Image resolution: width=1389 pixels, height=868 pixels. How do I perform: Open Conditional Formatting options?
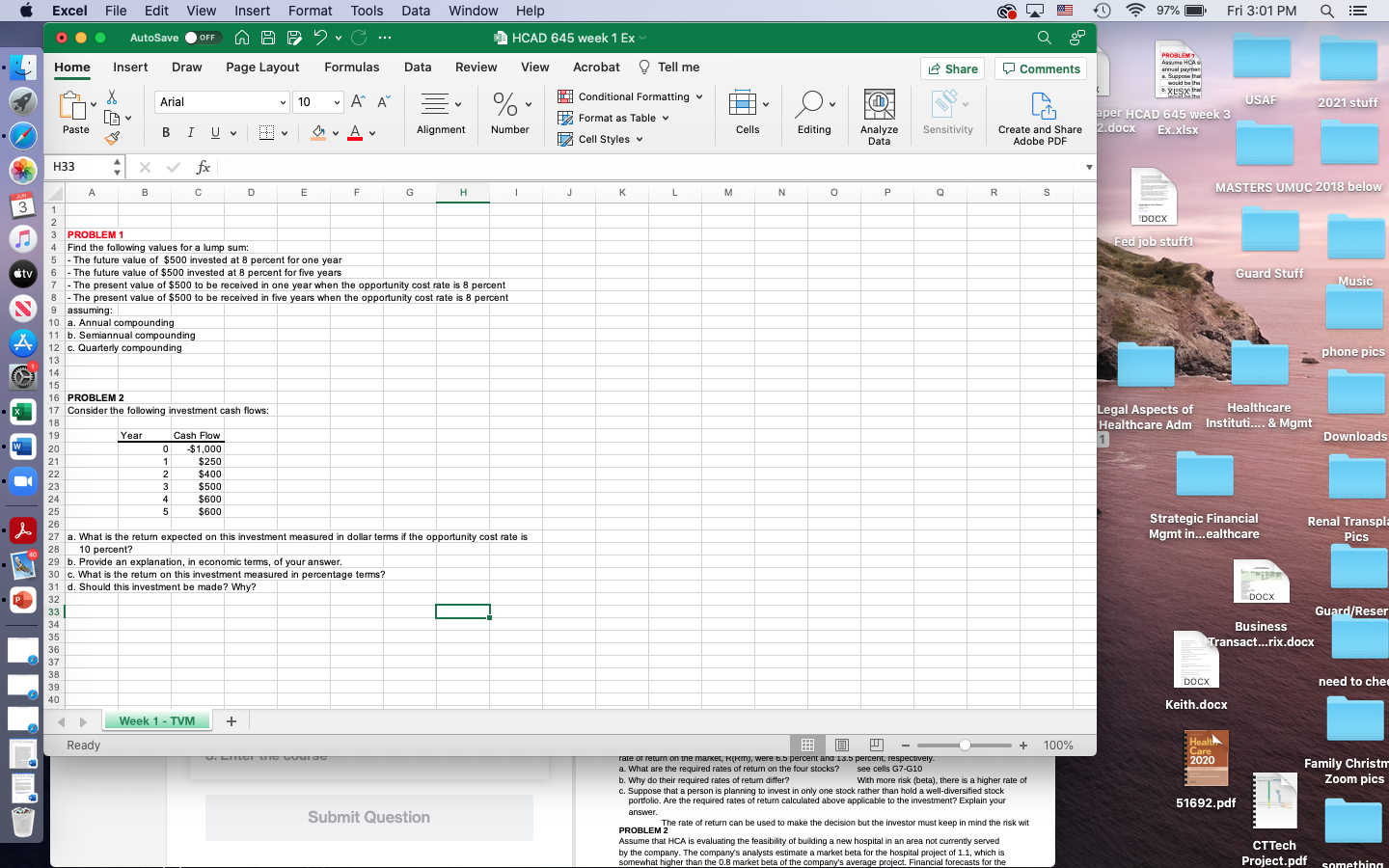point(630,96)
